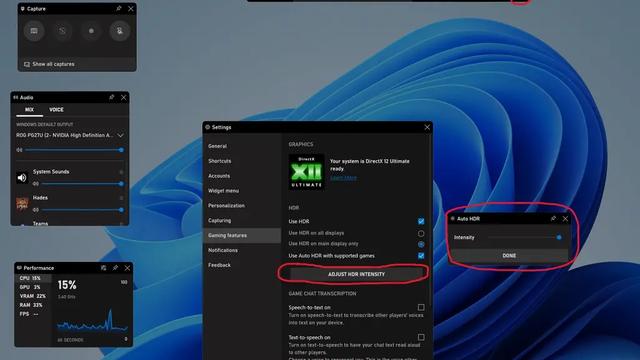Select Use HDR on all displays radio

click(x=421, y=233)
